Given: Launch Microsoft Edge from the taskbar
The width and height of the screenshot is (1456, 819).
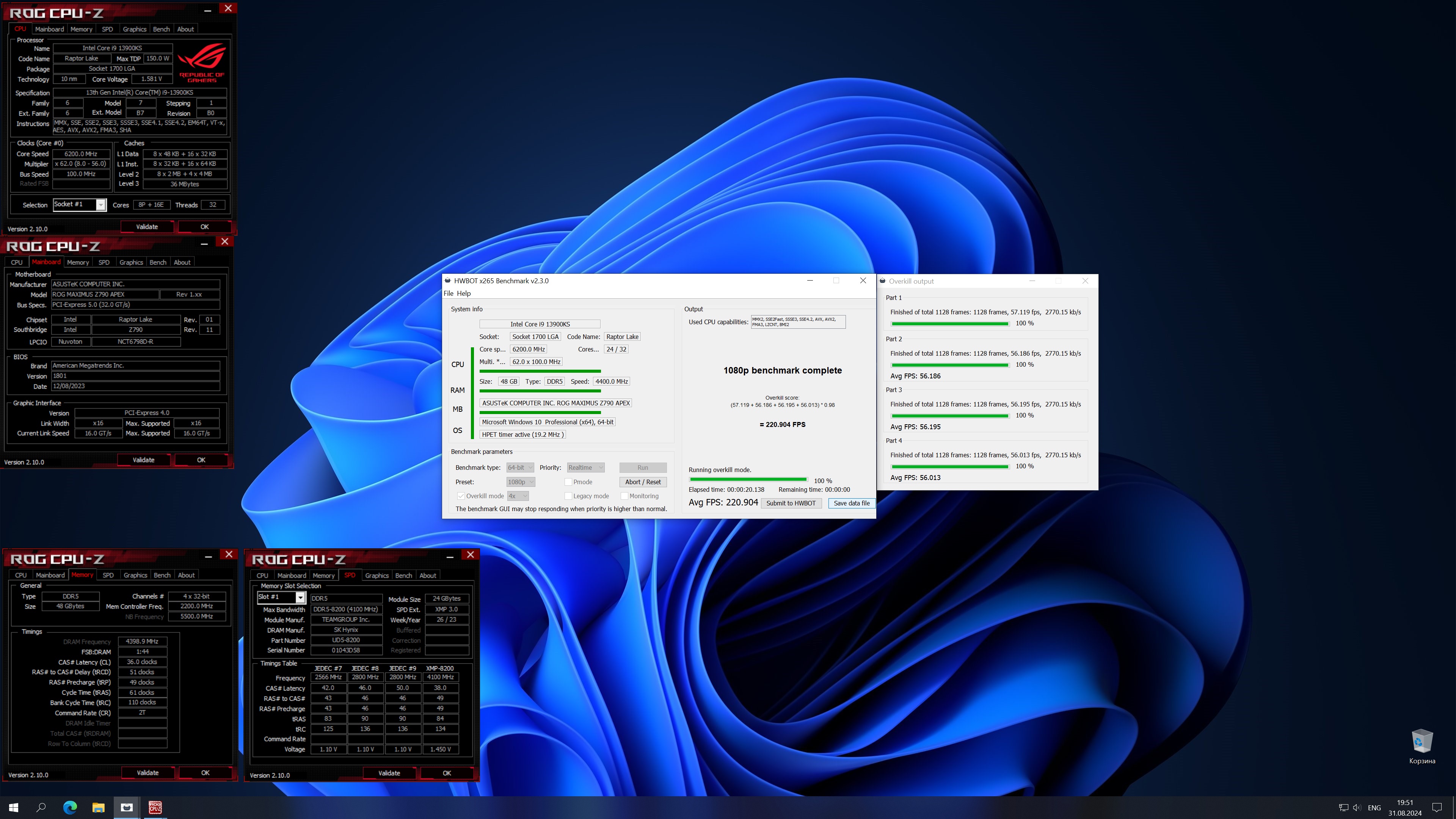Looking at the screenshot, I should point(69,807).
